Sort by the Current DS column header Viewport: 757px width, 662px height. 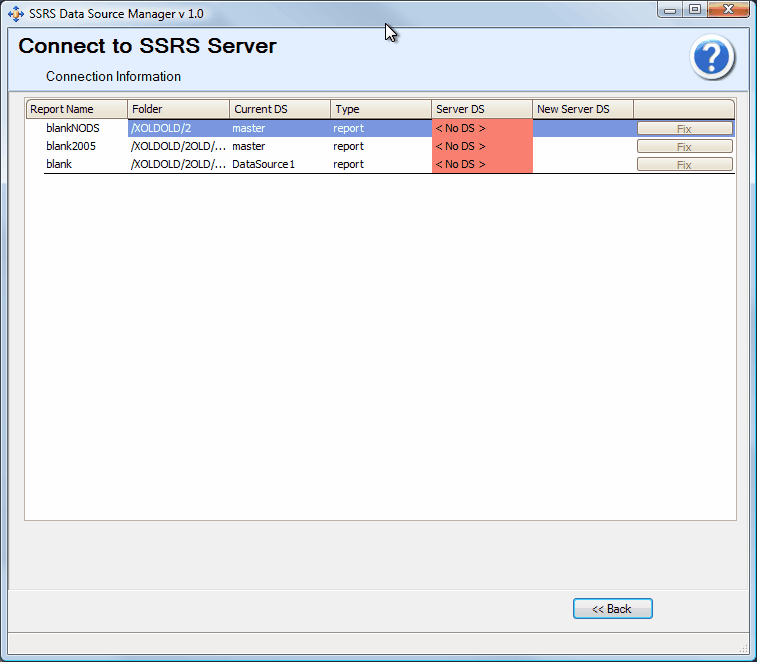[280, 109]
